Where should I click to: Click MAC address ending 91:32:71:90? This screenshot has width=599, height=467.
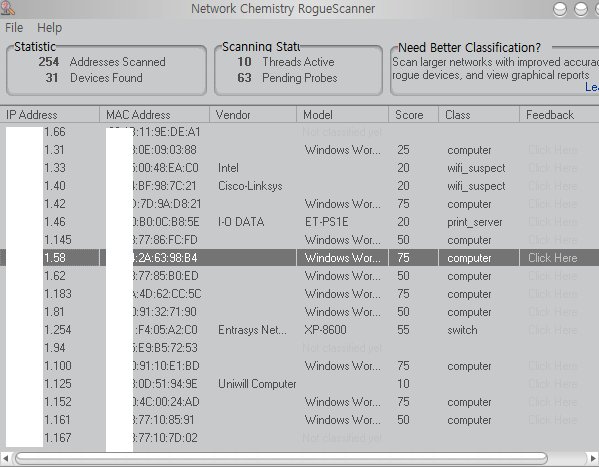click(x=165, y=312)
